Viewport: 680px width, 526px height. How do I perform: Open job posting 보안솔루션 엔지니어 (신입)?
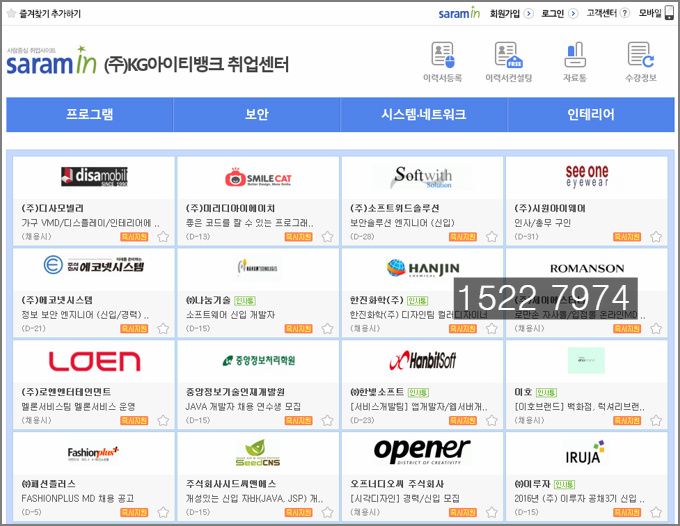click(402, 223)
